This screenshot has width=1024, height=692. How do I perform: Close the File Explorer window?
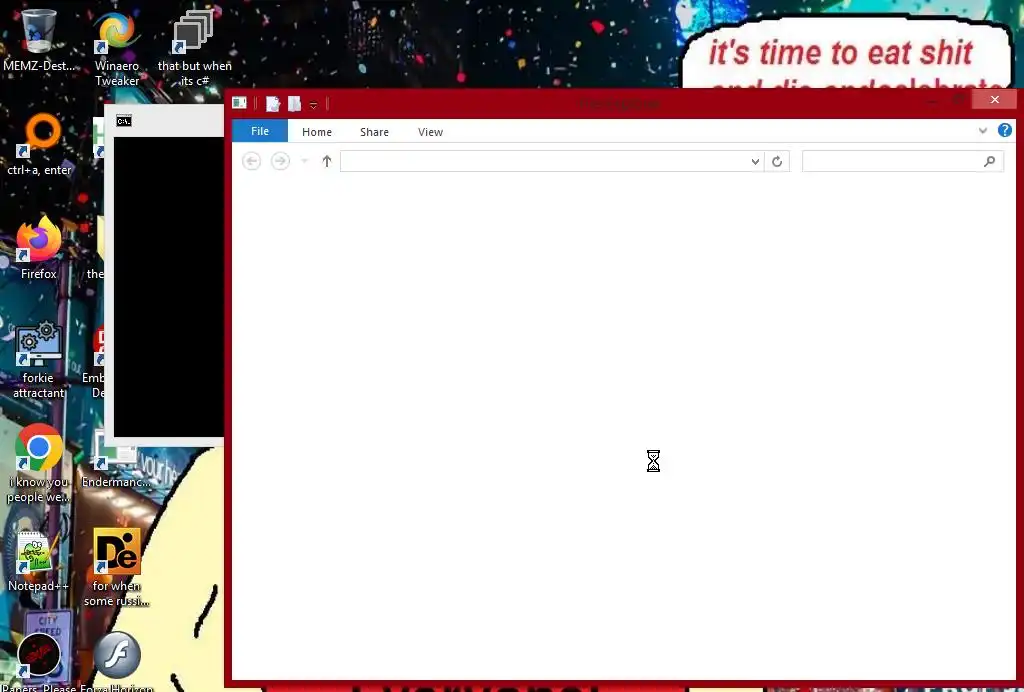[x=994, y=100]
